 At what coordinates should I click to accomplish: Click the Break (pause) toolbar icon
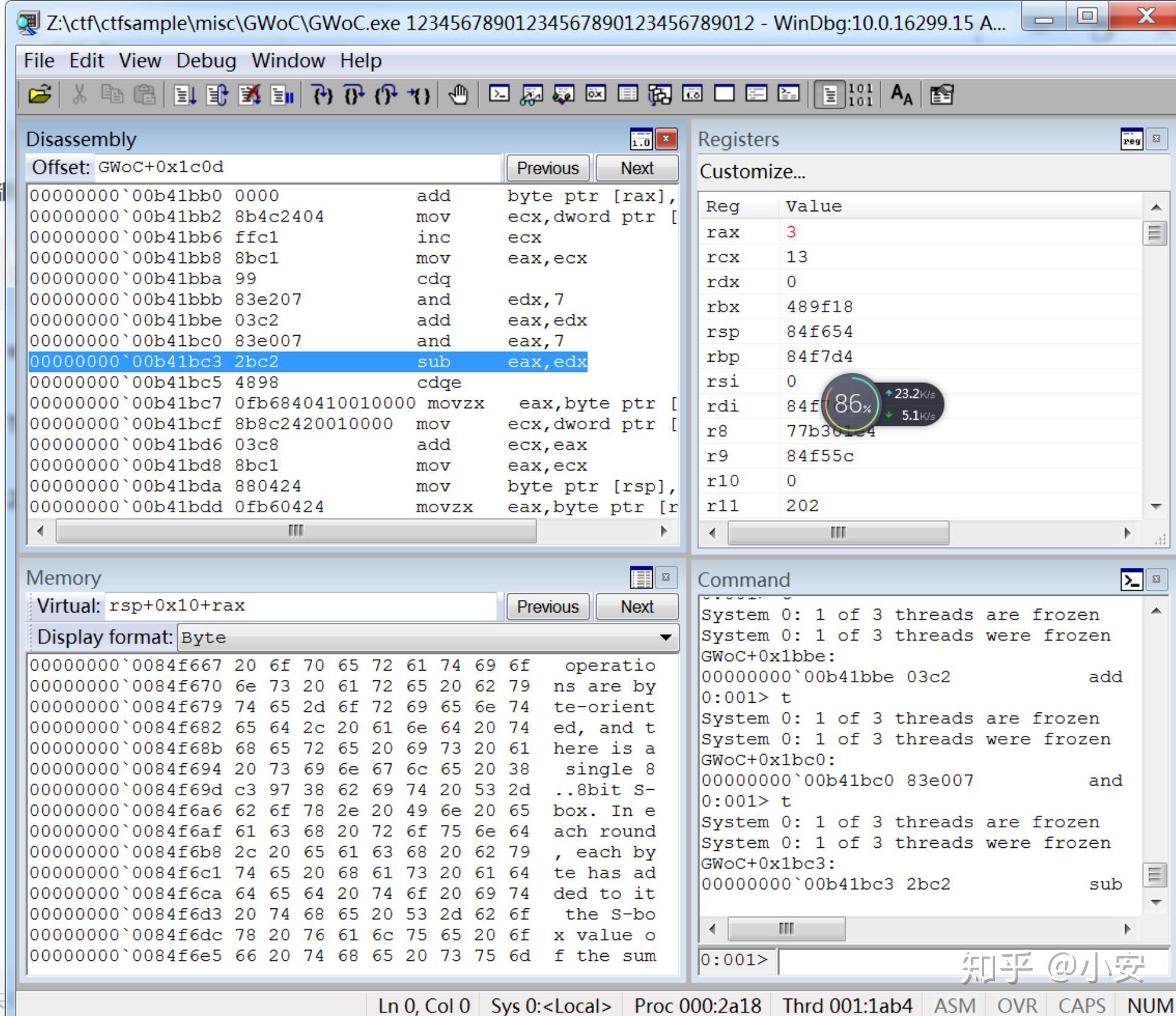click(282, 95)
